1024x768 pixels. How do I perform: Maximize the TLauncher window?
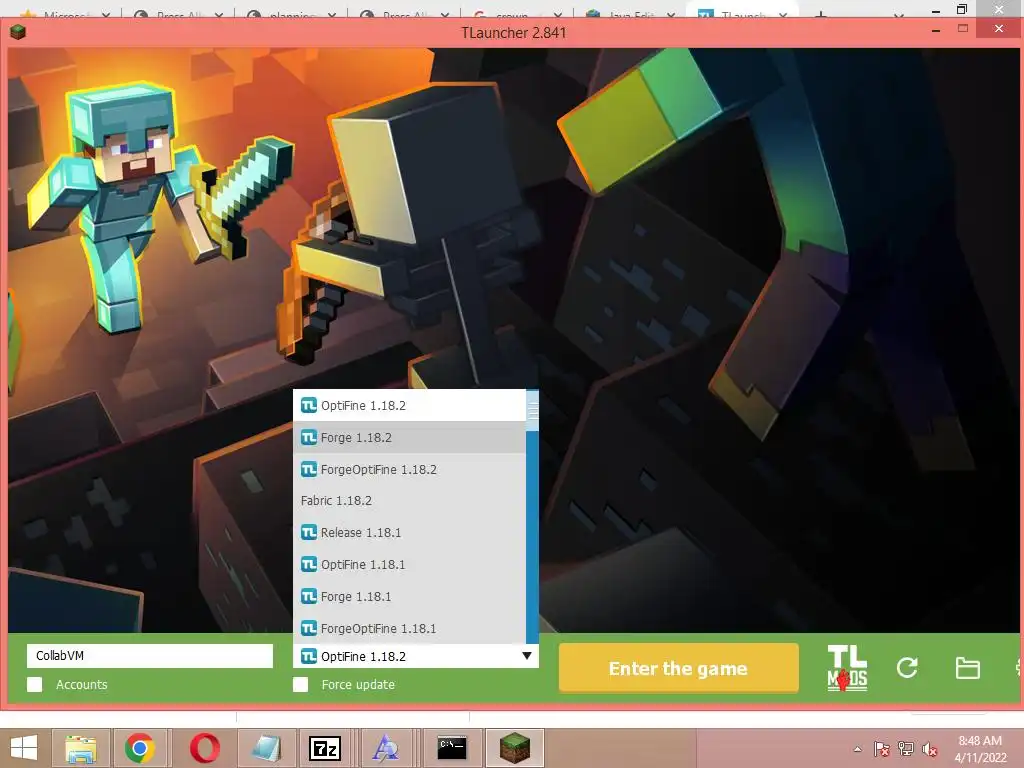(x=963, y=29)
